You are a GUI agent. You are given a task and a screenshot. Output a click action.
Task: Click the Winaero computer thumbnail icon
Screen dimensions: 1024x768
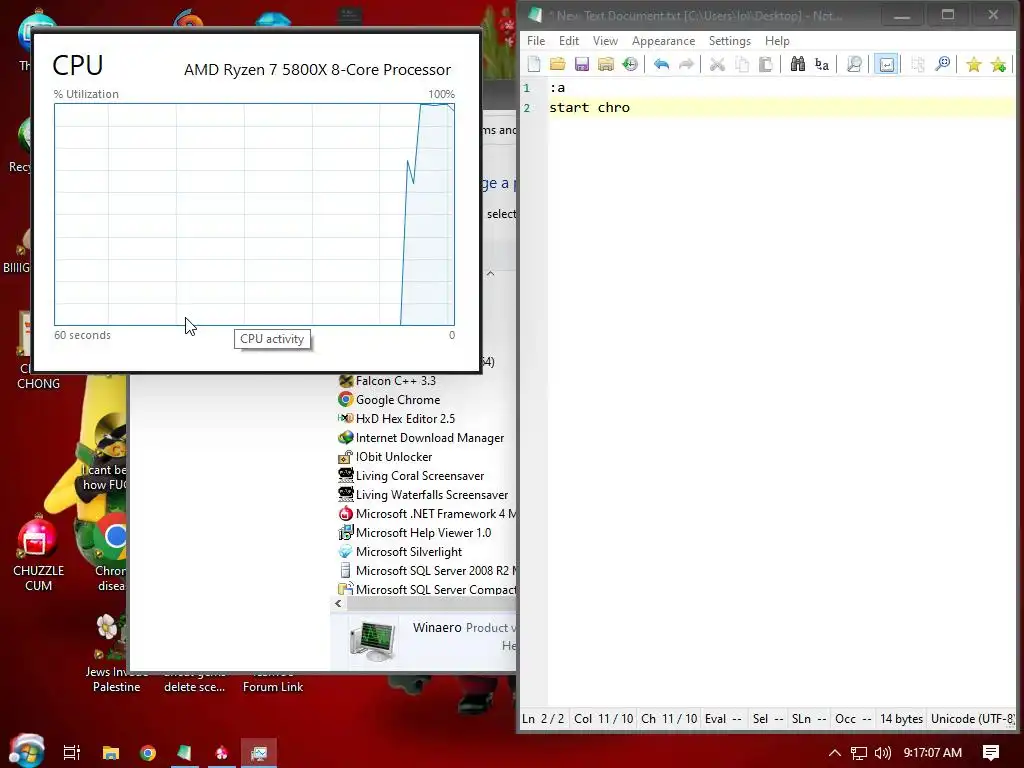[372, 641]
